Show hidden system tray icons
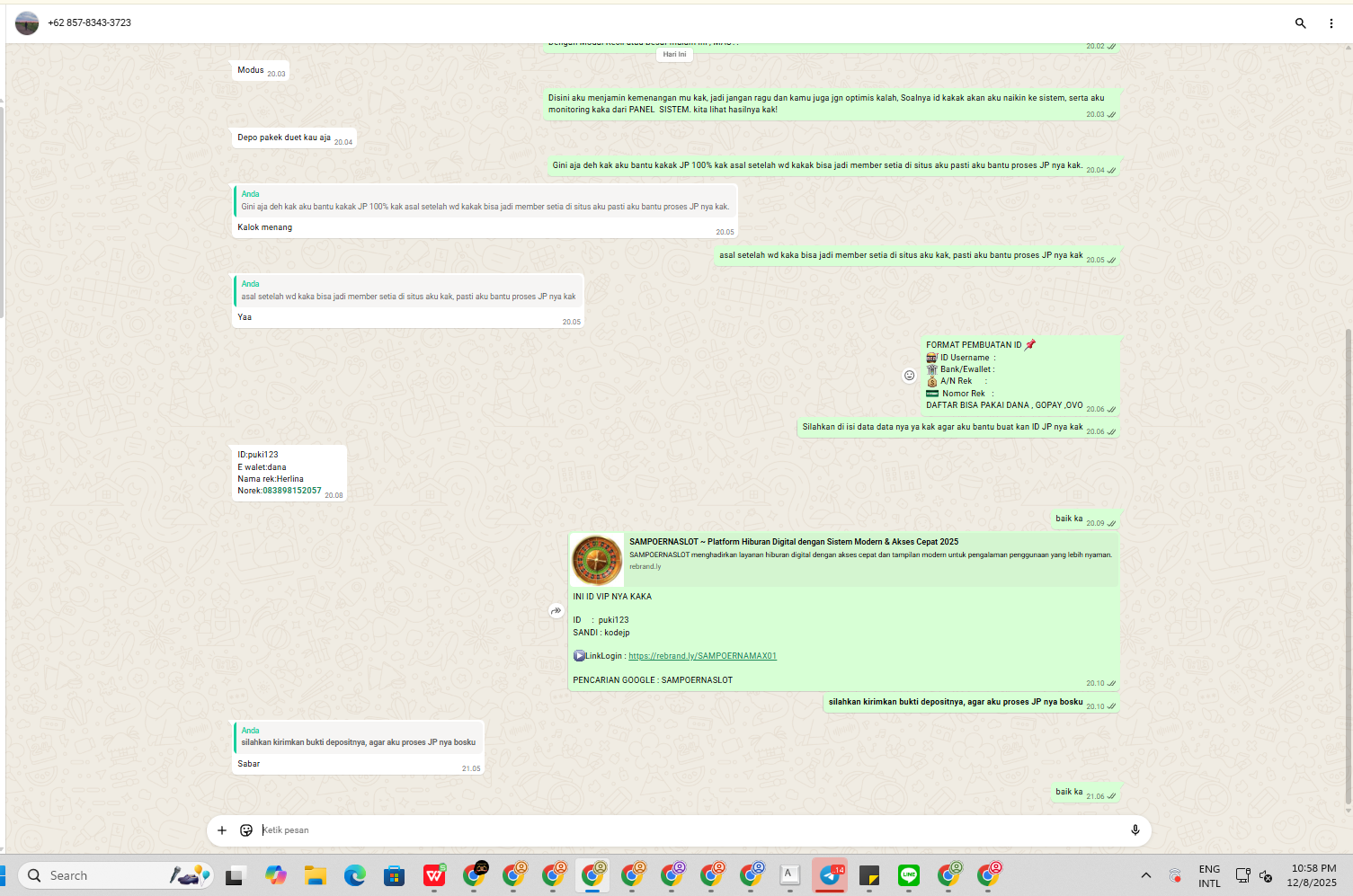The image size is (1353, 896). pos(1145,875)
